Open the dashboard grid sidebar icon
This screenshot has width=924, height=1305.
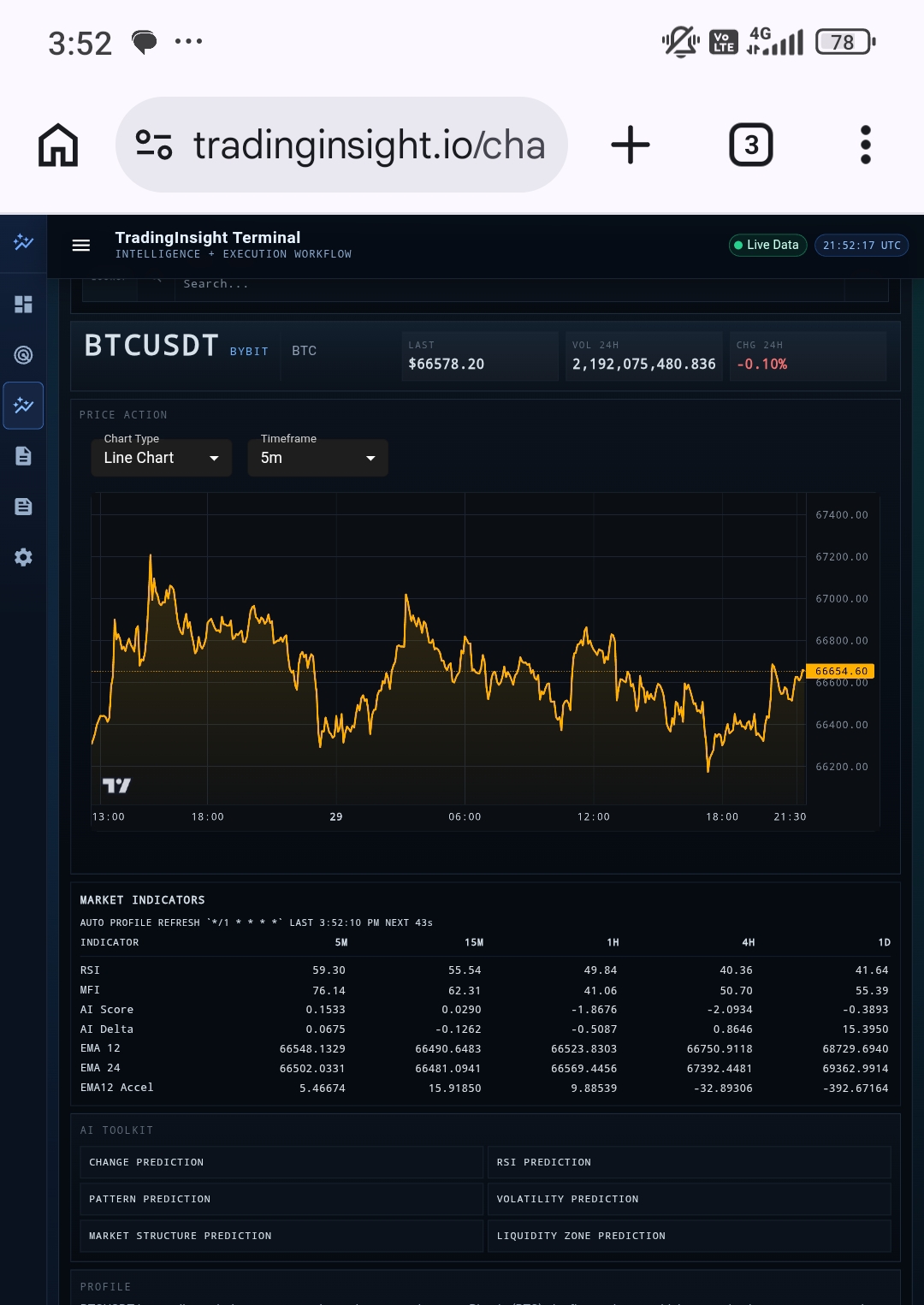pyautogui.click(x=23, y=305)
